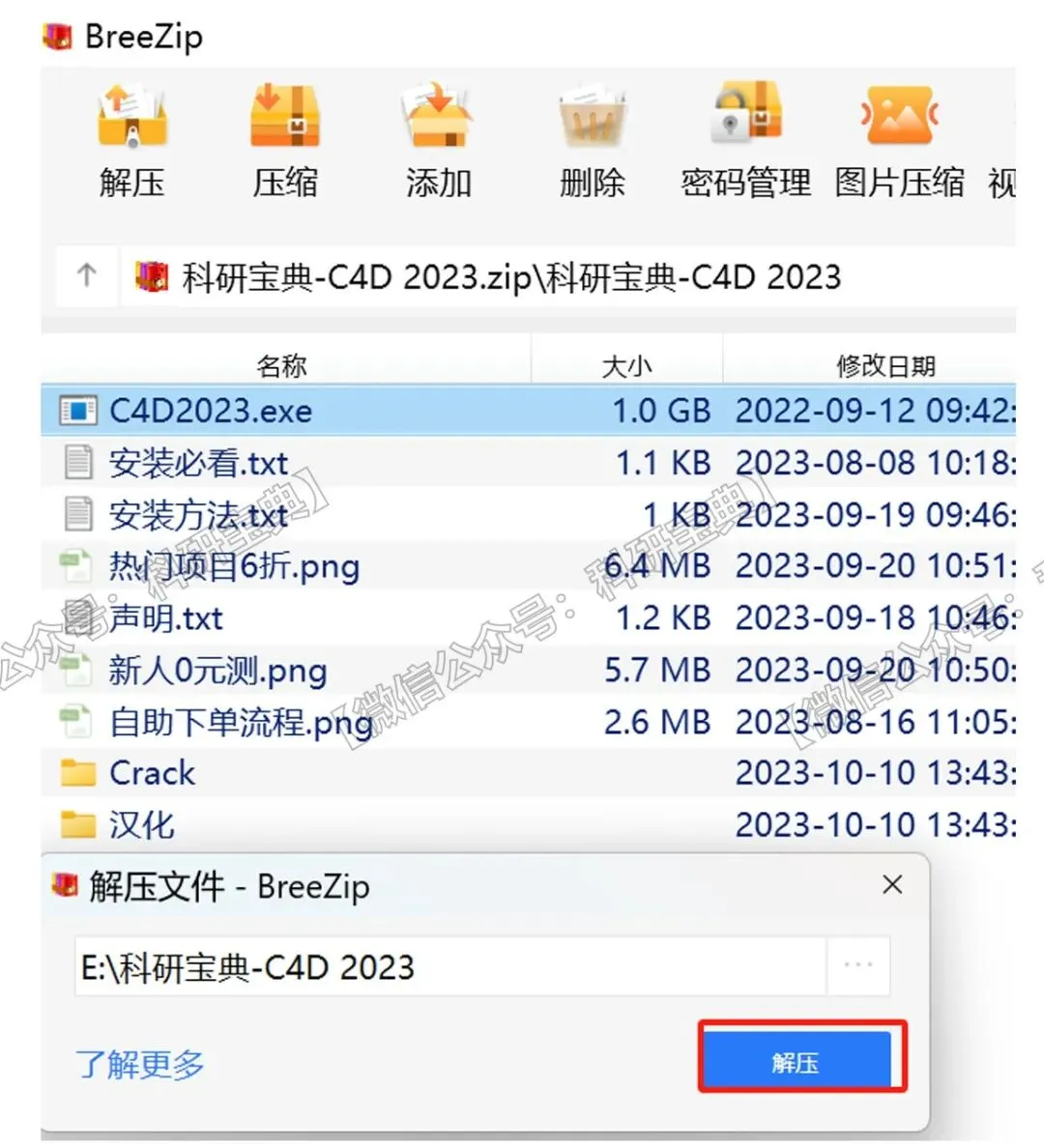The image size is (1044, 1148).
Task: Go up one folder with arrow icon
Action: [x=86, y=276]
